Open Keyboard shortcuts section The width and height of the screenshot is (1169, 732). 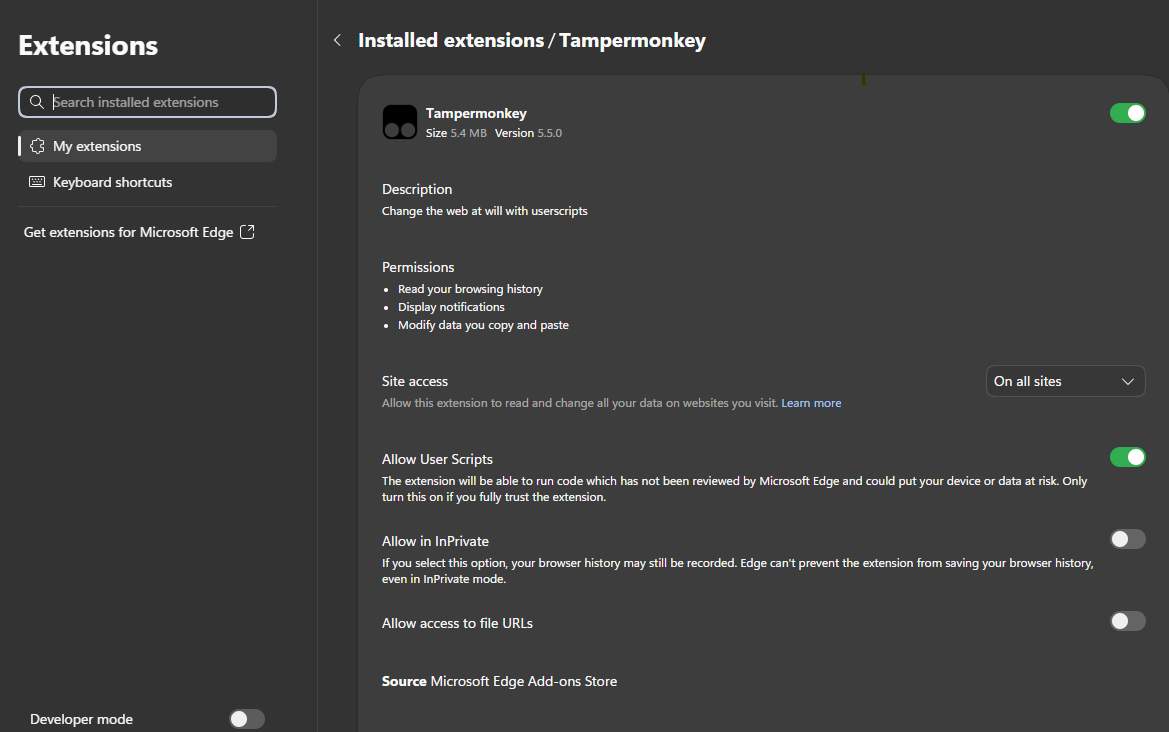coord(148,182)
